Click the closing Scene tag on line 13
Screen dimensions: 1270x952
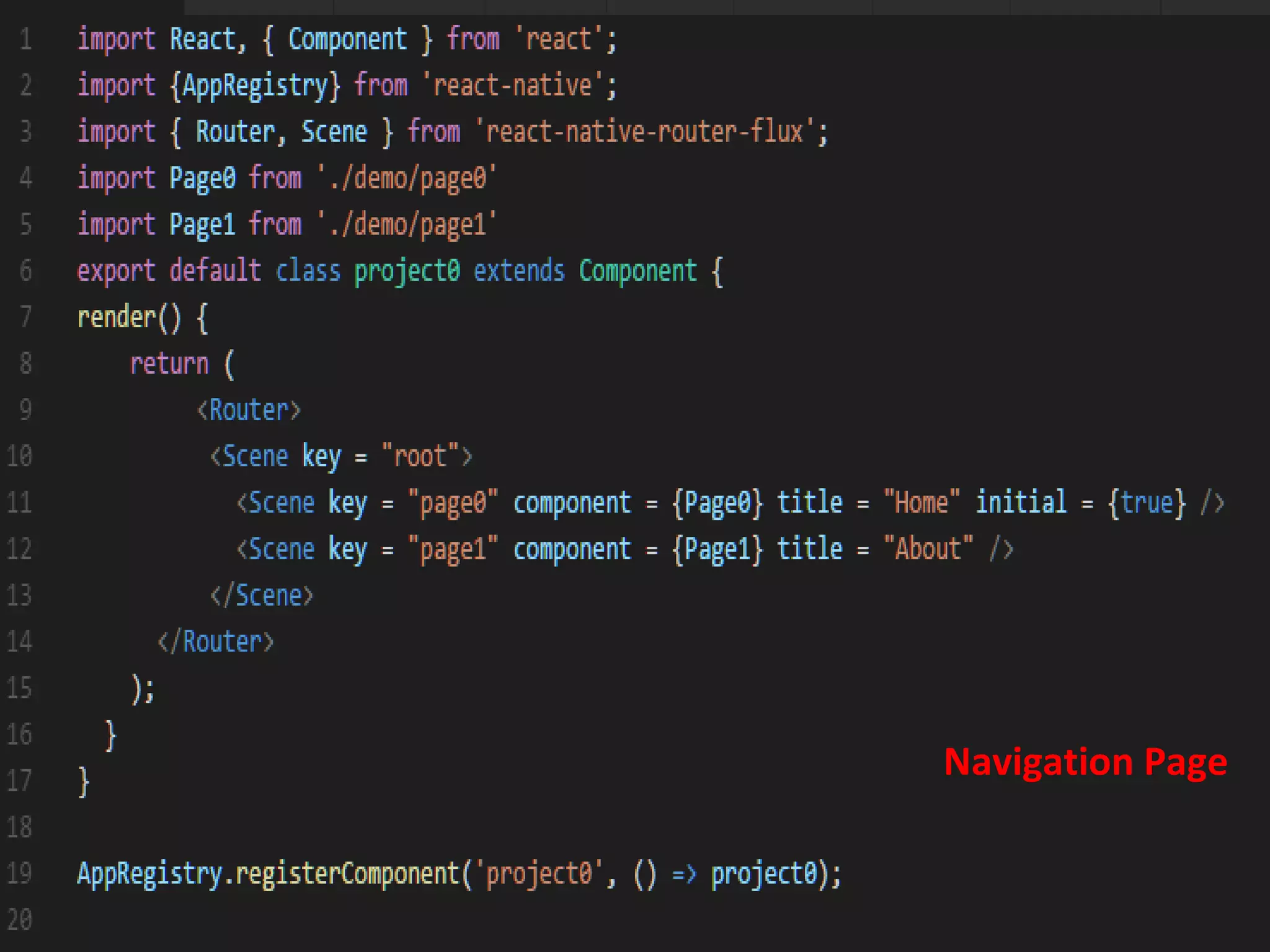[261, 596]
